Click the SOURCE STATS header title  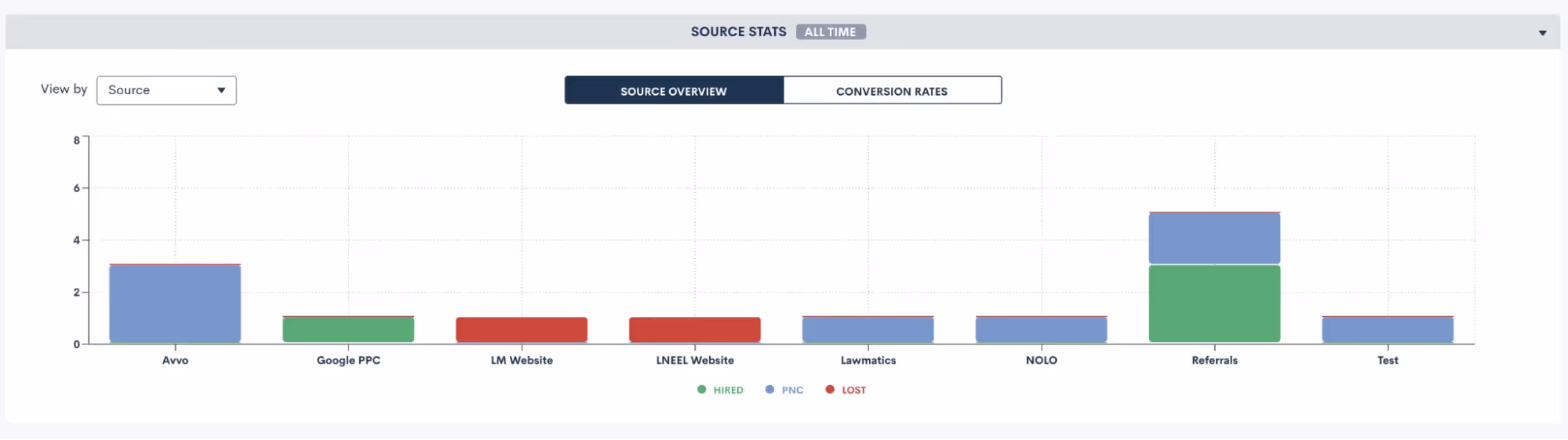coord(738,32)
